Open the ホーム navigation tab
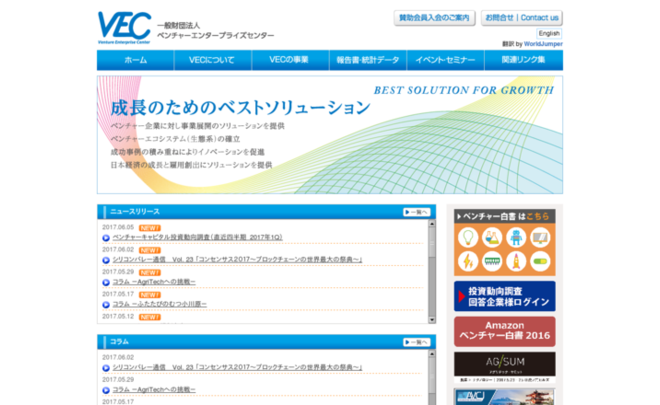The height and width of the screenshot is (405, 660). 136,60
